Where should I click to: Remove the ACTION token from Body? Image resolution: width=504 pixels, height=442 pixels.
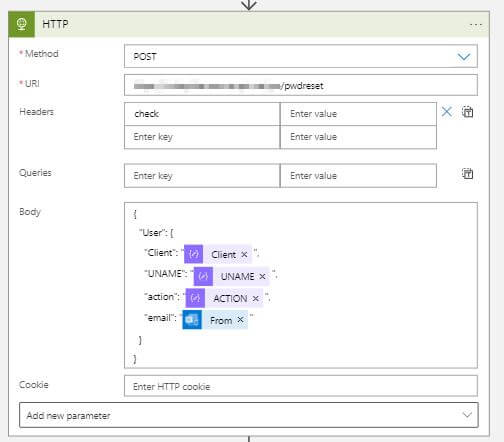click(255, 298)
